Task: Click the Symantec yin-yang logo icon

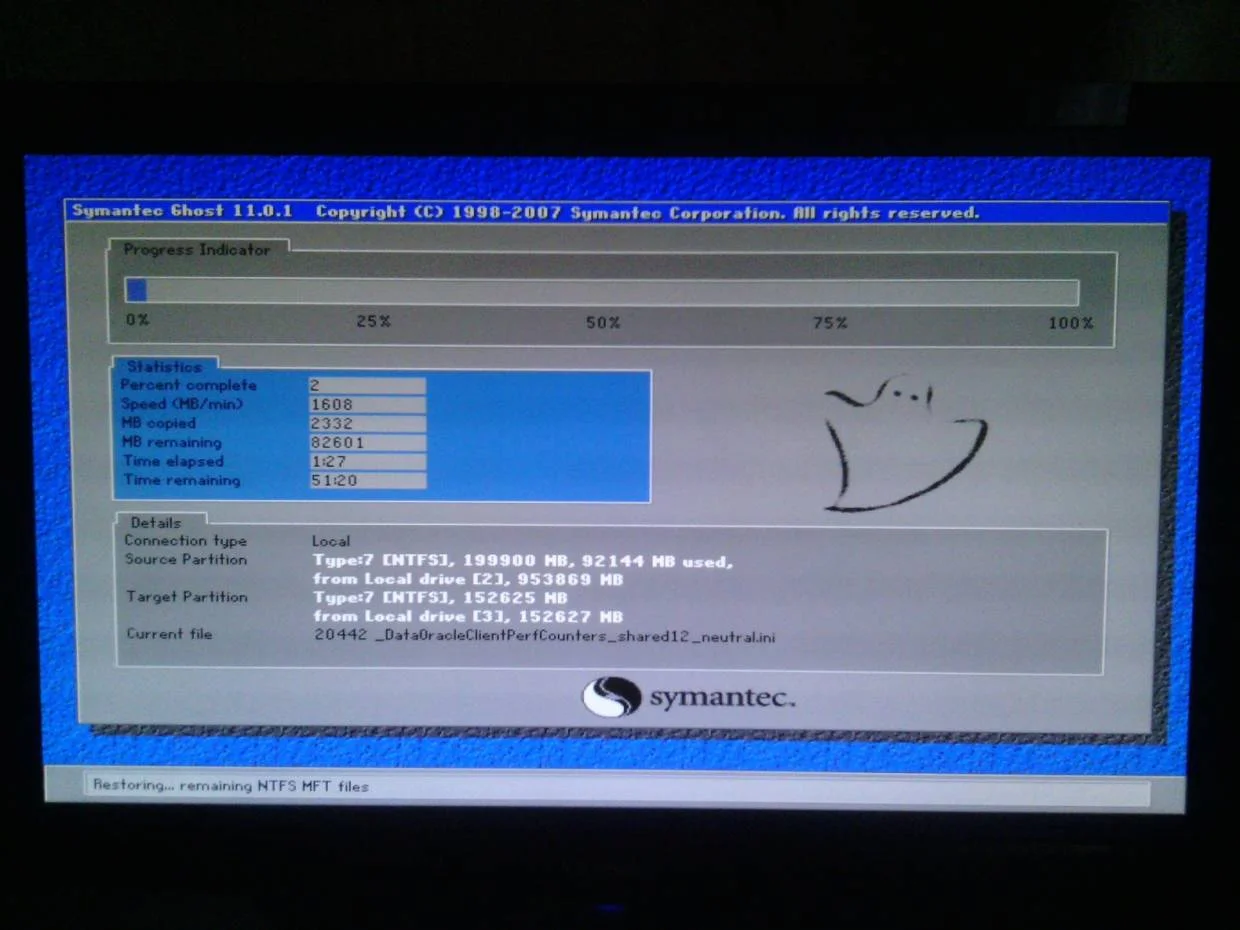Action: (x=611, y=697)
